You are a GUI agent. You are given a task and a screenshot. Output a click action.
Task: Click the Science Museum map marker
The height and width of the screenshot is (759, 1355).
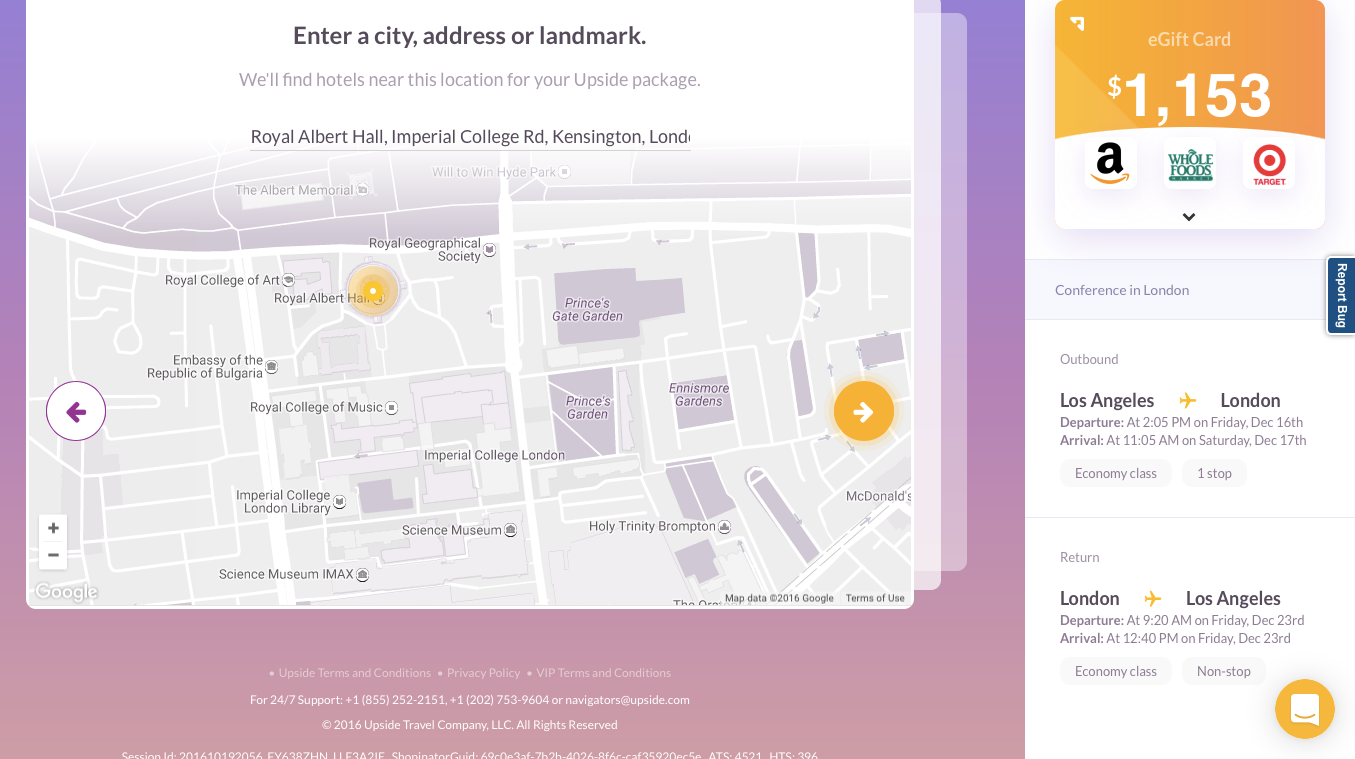511,530
